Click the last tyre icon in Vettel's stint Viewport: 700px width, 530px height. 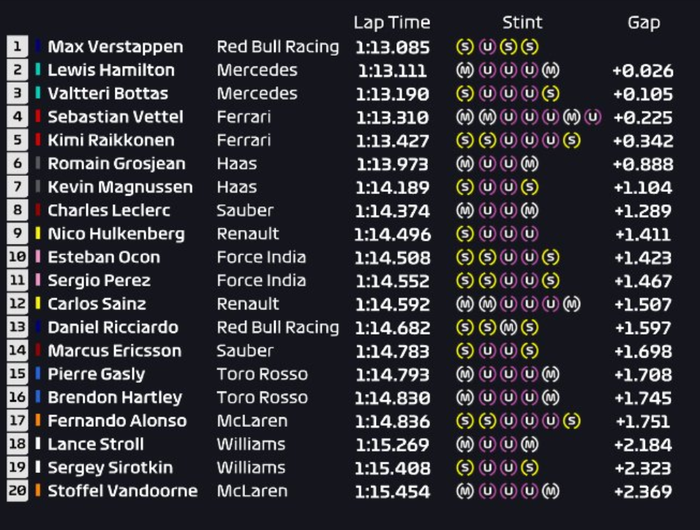[593, 117]
